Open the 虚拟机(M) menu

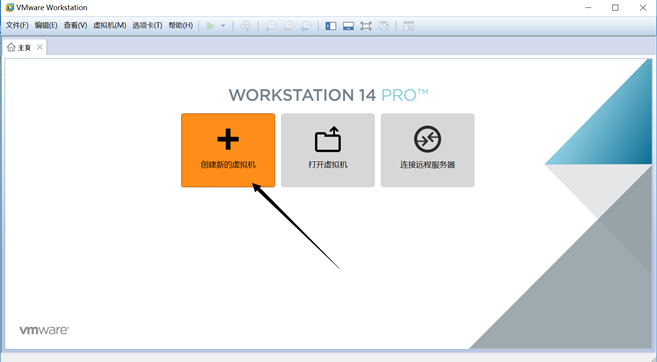[110, 26]
